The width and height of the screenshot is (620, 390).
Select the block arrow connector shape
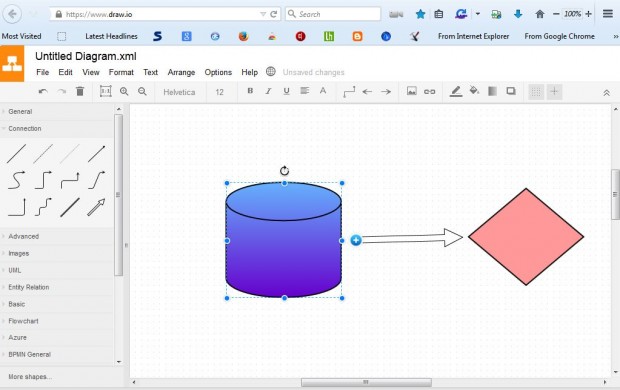point(96,207)
